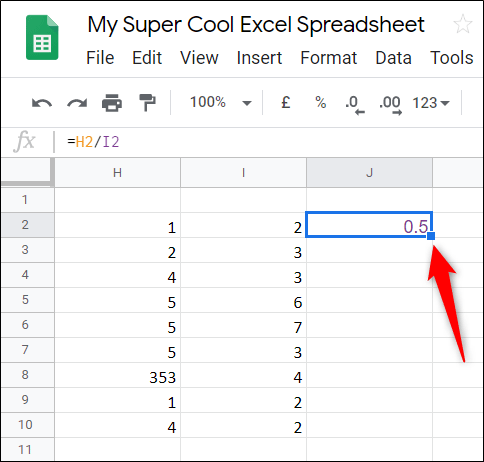This screenshot has width=484, height=462.
Task: Open the File menu
Action: 100,58
